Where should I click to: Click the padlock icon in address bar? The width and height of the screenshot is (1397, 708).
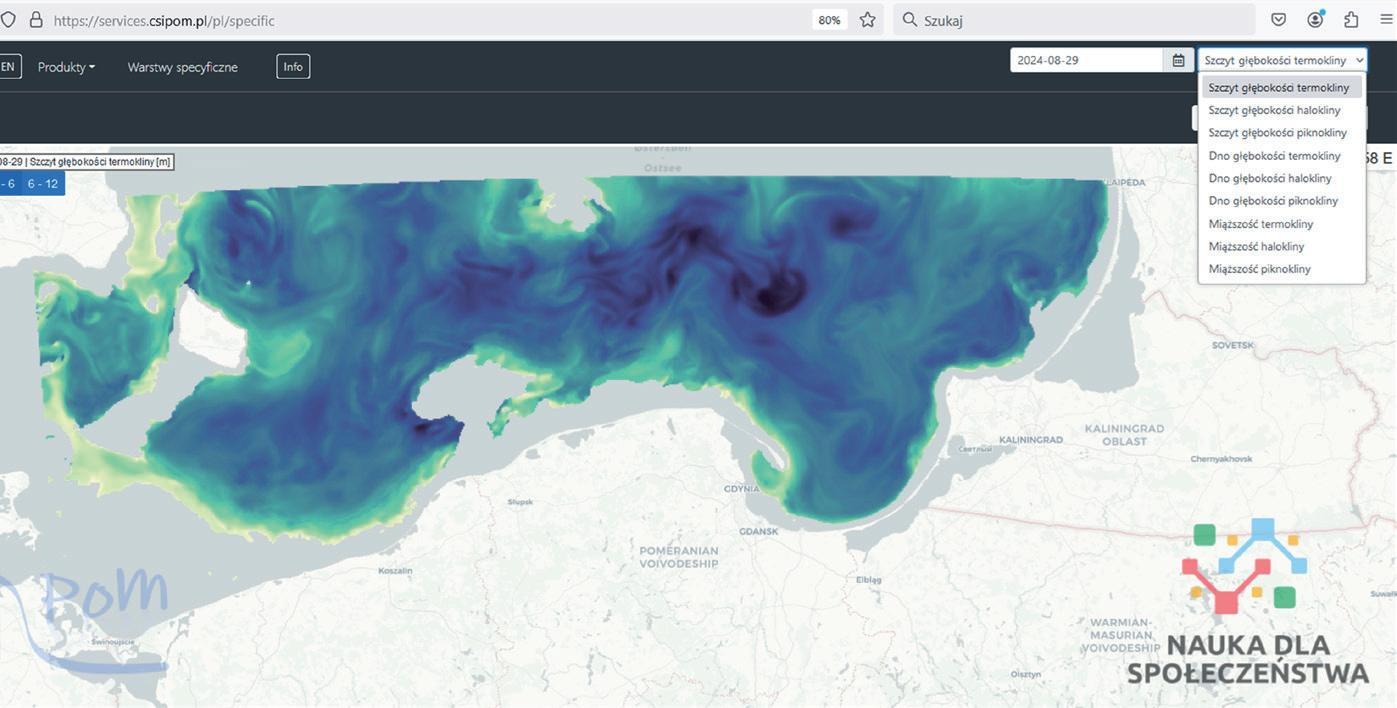point(36,20)
